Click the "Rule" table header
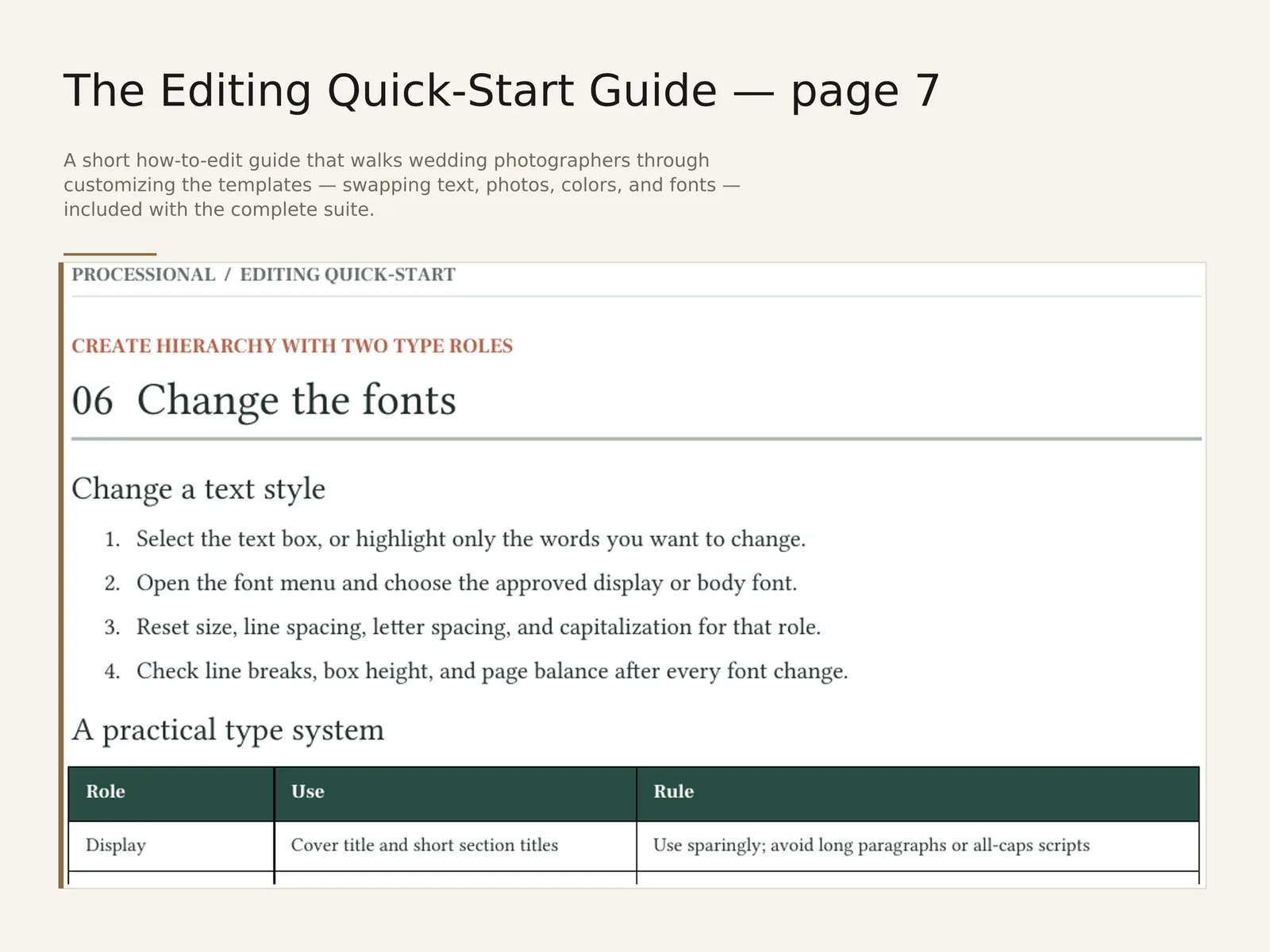Viewport: 1270px width, 952px height. [918, 794]
